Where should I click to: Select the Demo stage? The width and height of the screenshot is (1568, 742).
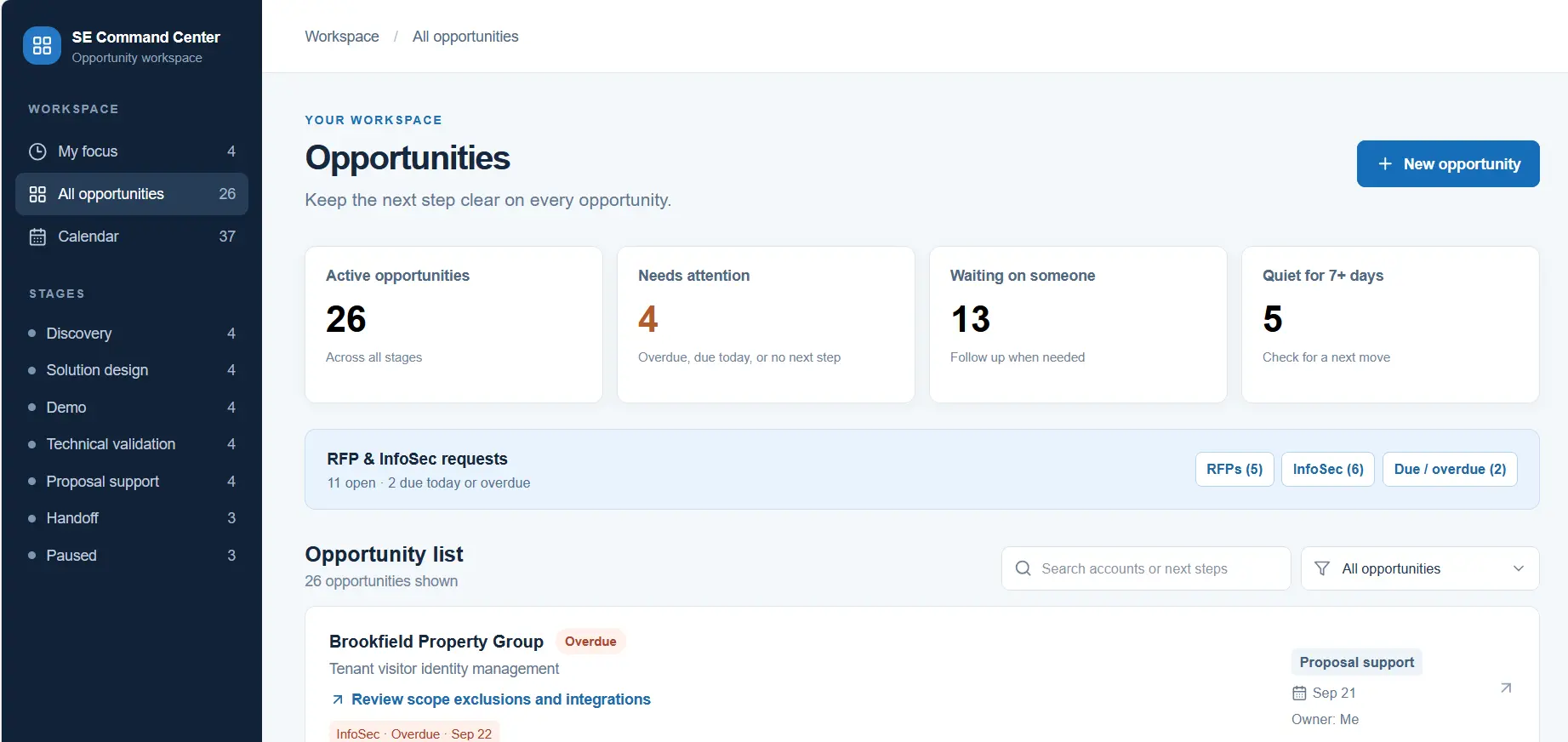tap(132, 408)
